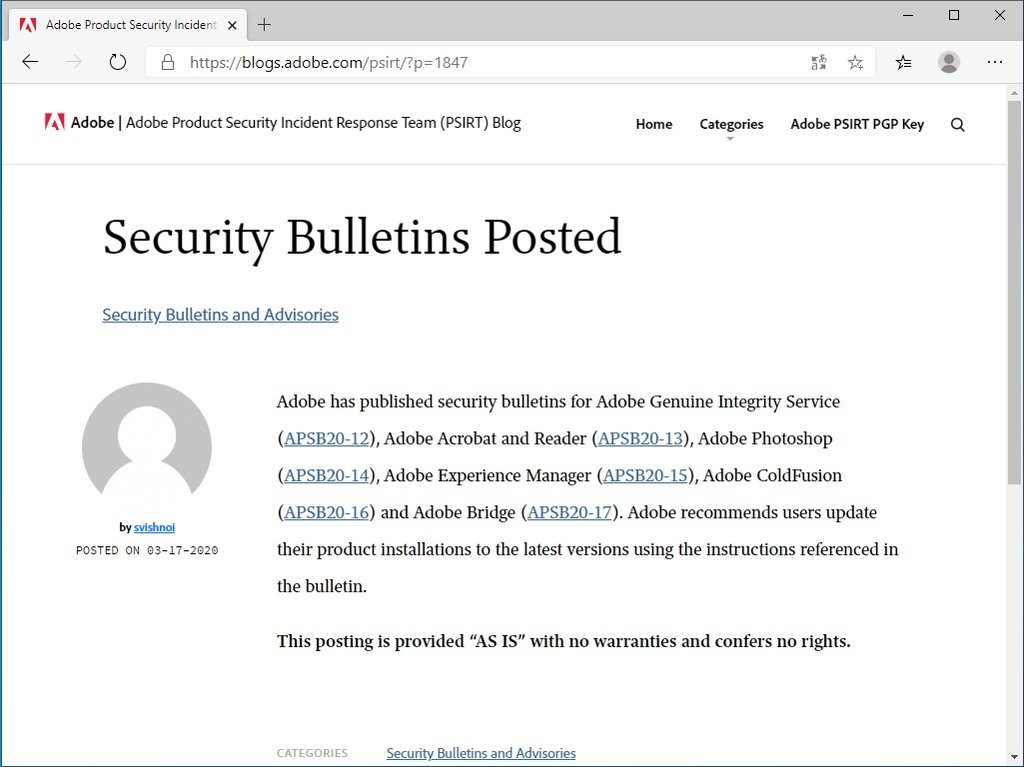Click Home in the blog navigation

[653, 124]
